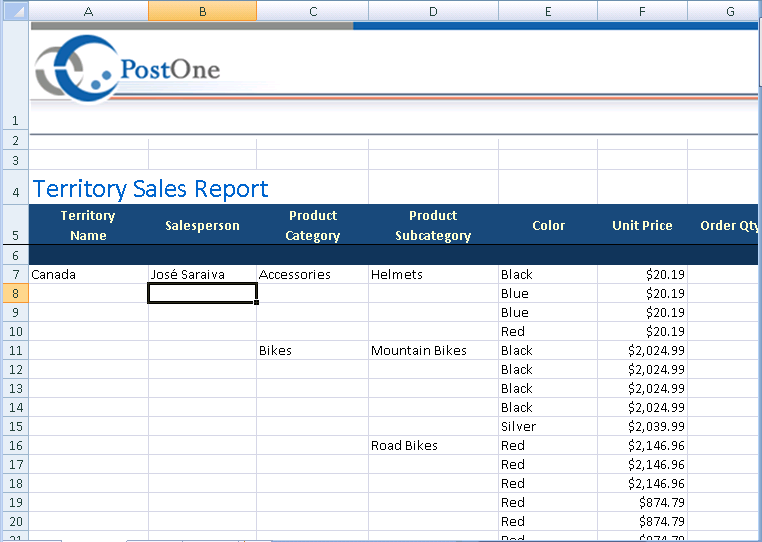This screenshot has width=762, height=542.
Task: Select the Bikes category cell
Action: pyautogui.click(x=313, y=350)
